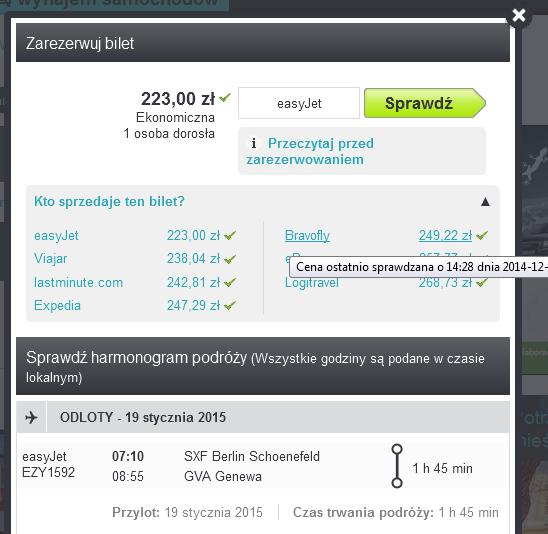
Task: Click the checkmark beside lastminute.com price
Action: point(230,282)
